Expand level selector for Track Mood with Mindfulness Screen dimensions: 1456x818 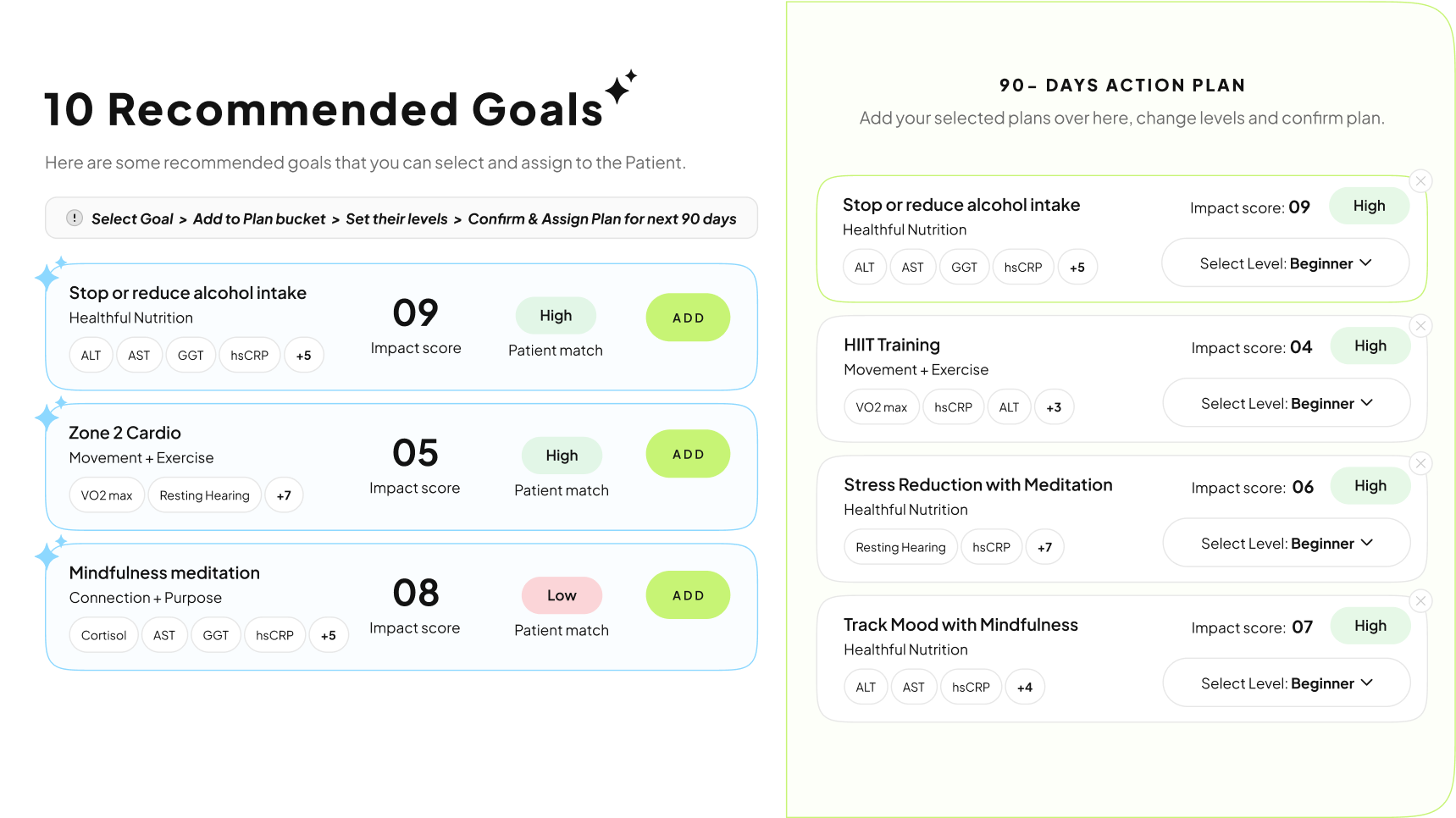(x=1286, y=683)
